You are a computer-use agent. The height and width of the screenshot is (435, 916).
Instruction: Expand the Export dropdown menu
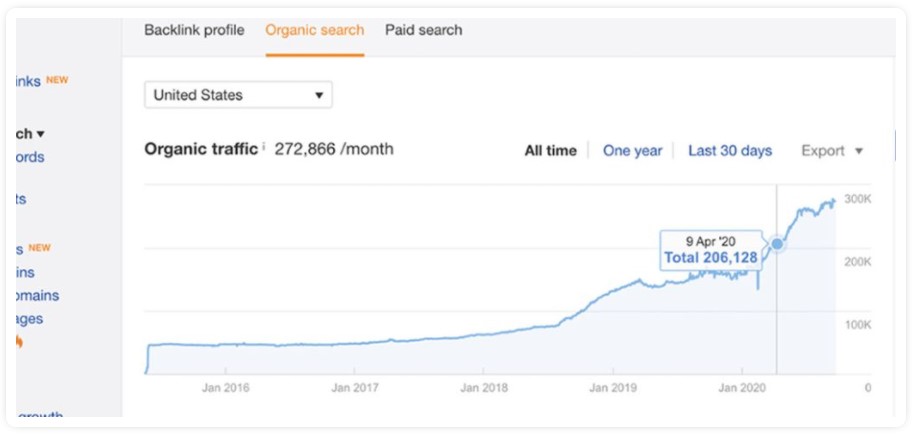pos(832,150)
